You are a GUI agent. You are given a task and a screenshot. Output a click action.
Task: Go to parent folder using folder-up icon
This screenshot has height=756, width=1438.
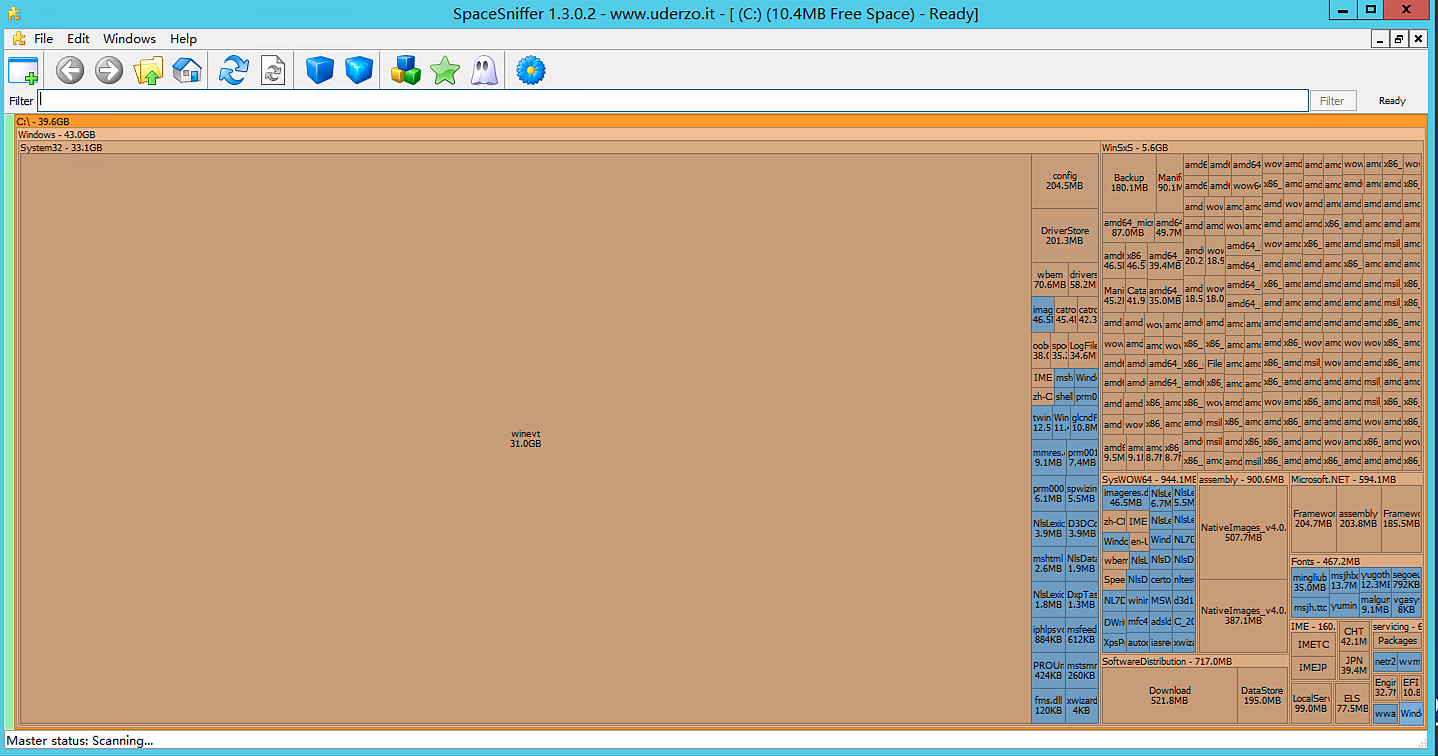pos(148,71)
